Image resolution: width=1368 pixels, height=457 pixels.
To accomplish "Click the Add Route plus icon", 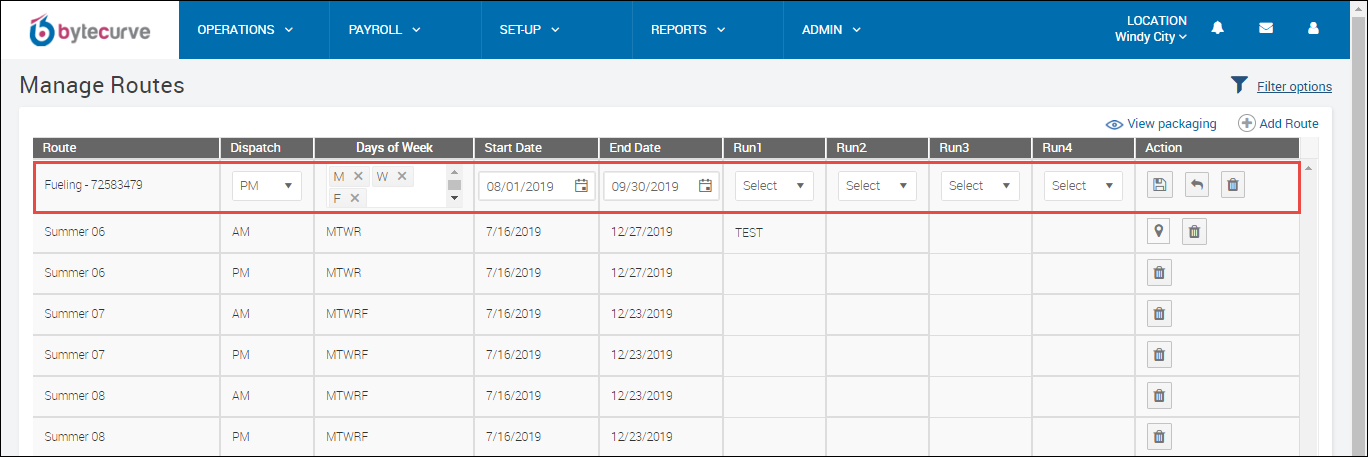I will [1247, 123].
